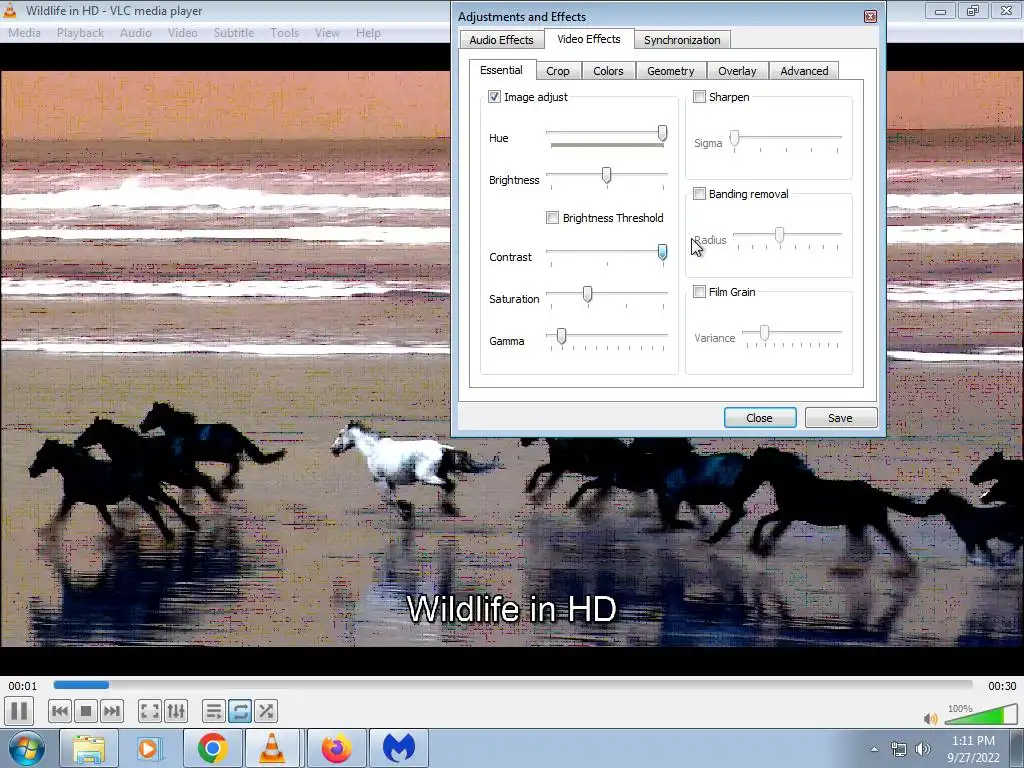Launch Firefox from taskbar
1024x768 pixels.
[x=336, y=748]
